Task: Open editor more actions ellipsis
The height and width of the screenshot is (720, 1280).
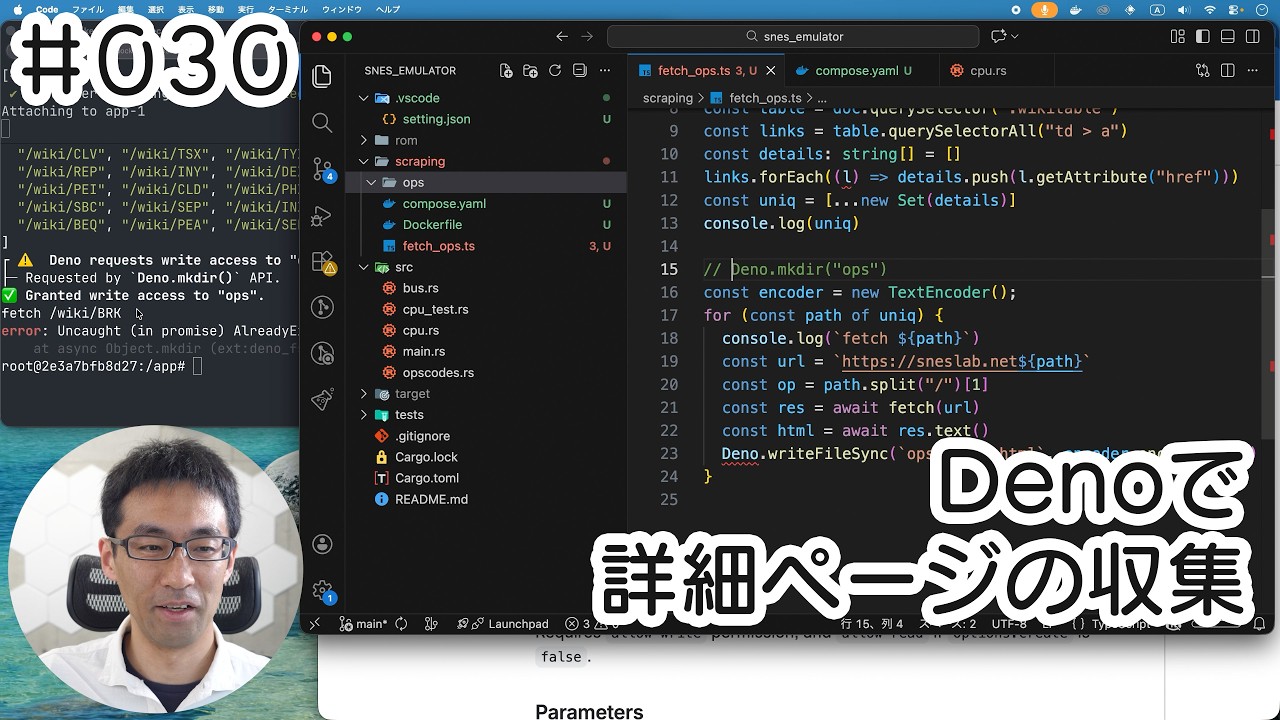Action: click(x=1252, y=71)
